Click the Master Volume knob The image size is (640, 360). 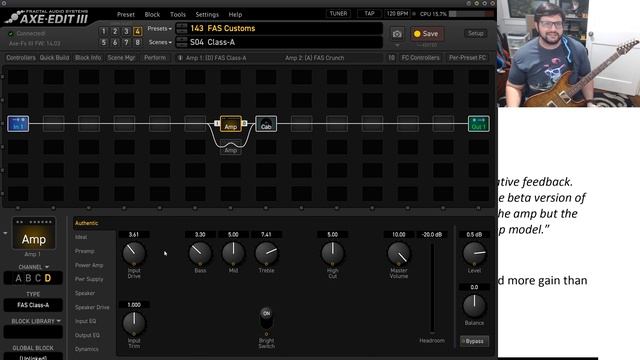tap(399, 253)
